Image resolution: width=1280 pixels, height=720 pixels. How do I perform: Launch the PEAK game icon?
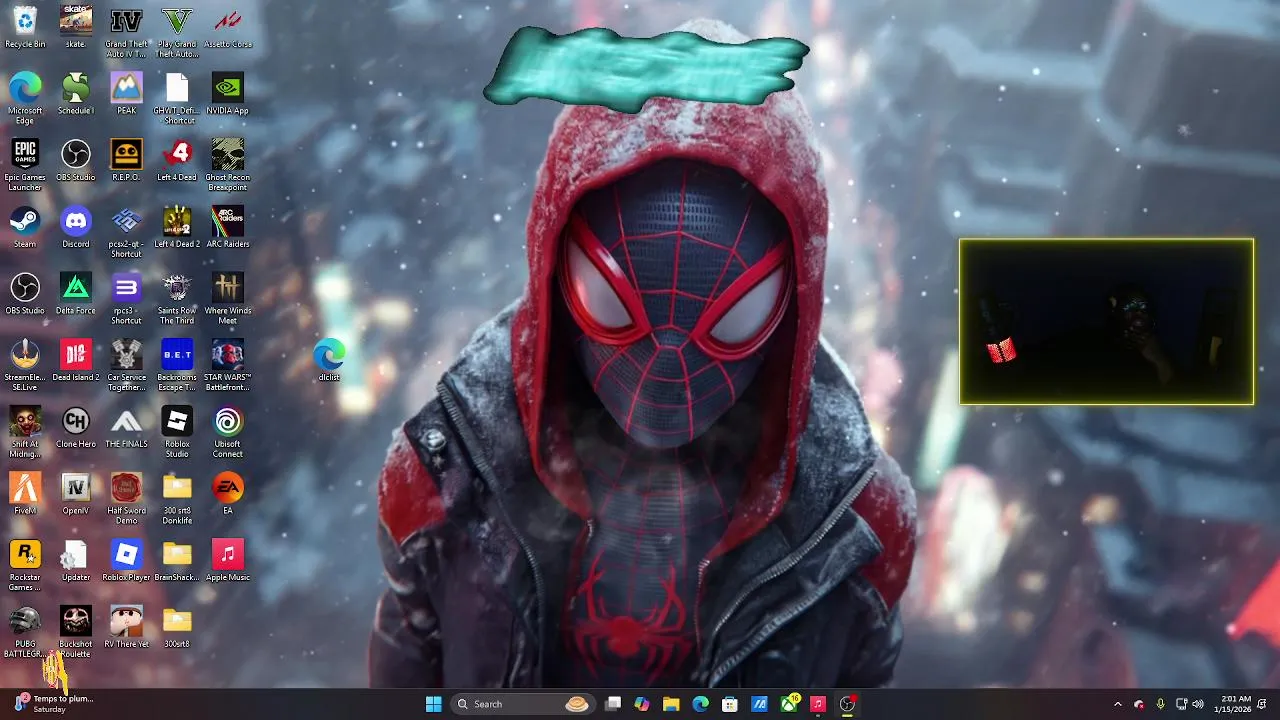pyautogui.click(x=126, y=93)
